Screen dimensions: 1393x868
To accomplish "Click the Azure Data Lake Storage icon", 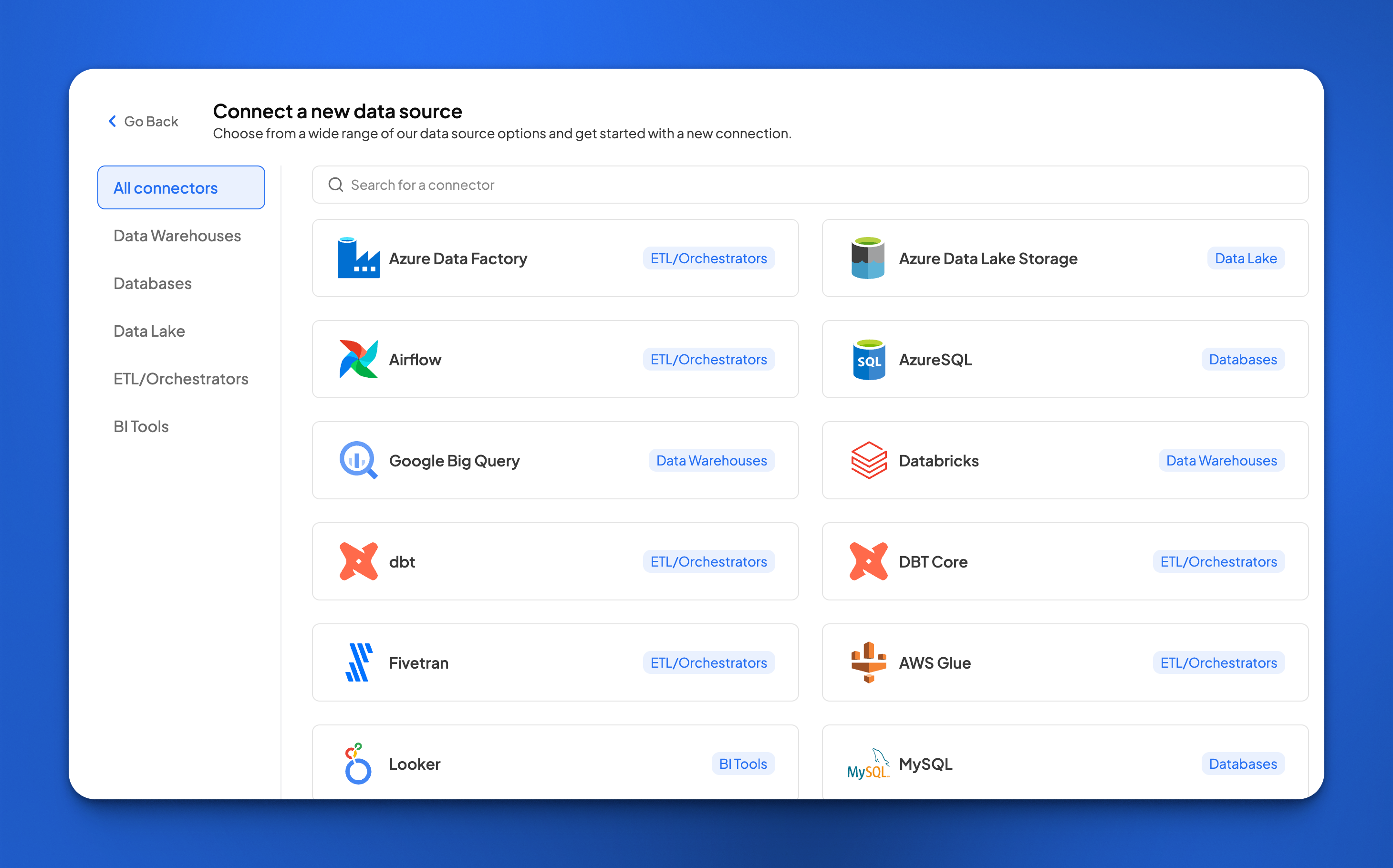I will pos(868,258).
